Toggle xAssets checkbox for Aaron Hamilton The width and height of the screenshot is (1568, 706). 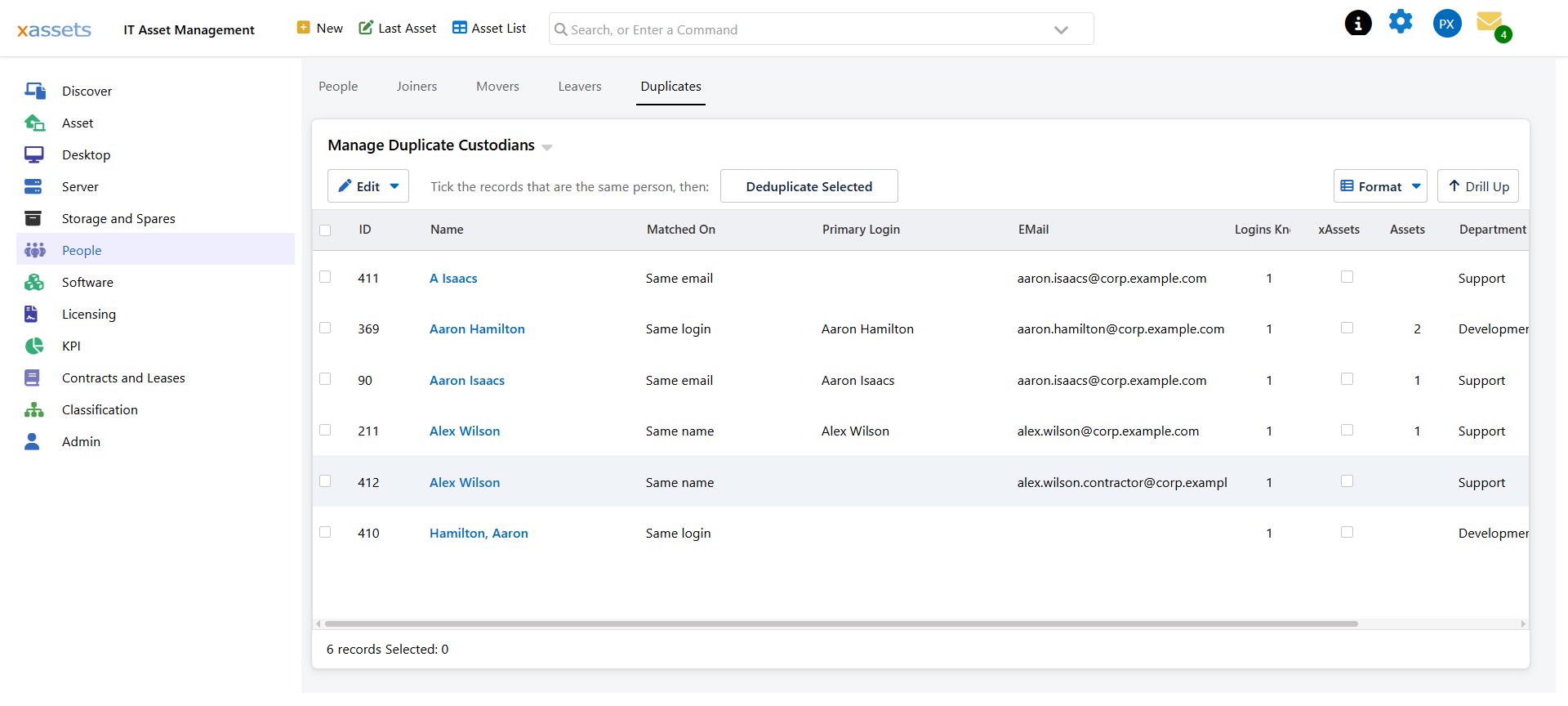[1347, 328]
